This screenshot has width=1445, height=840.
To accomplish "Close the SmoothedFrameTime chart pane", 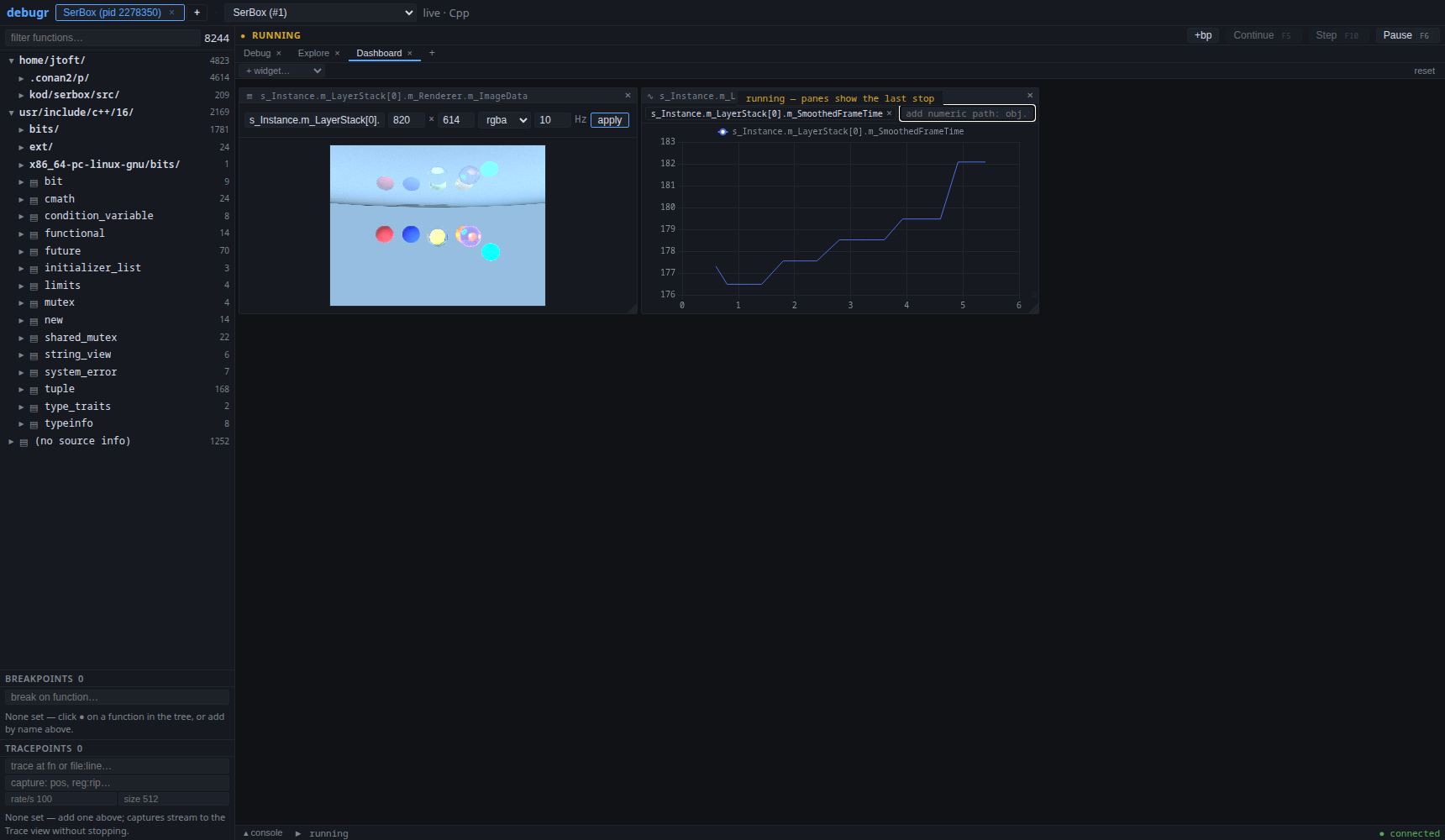I will 1030,96.
